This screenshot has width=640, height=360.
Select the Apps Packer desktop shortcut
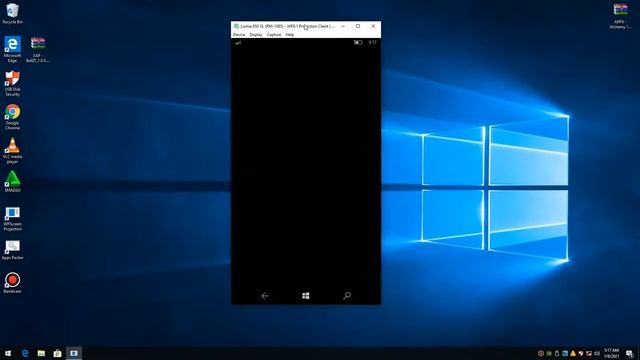tap(12, 250)
